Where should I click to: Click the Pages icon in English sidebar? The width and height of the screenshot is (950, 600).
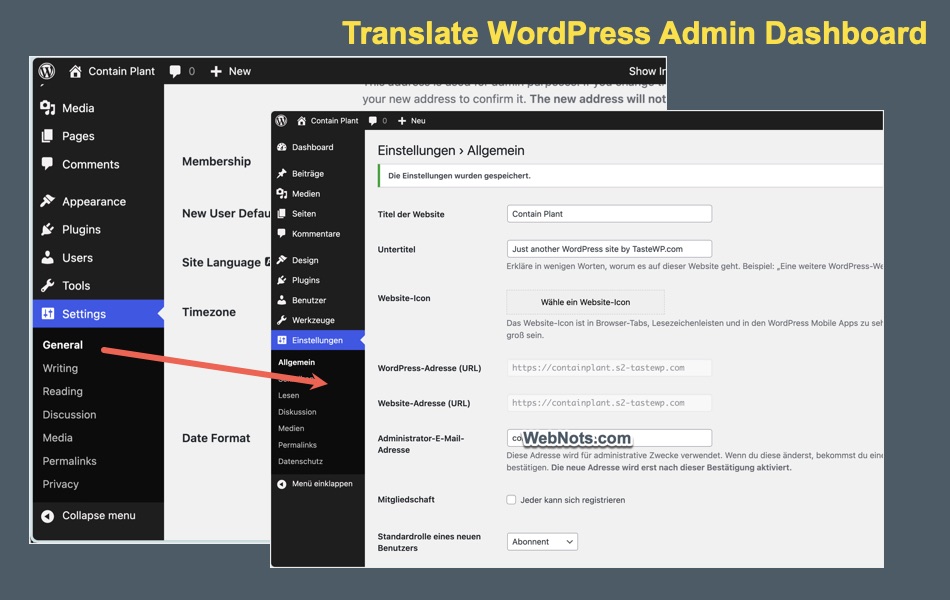pos(47,136)
